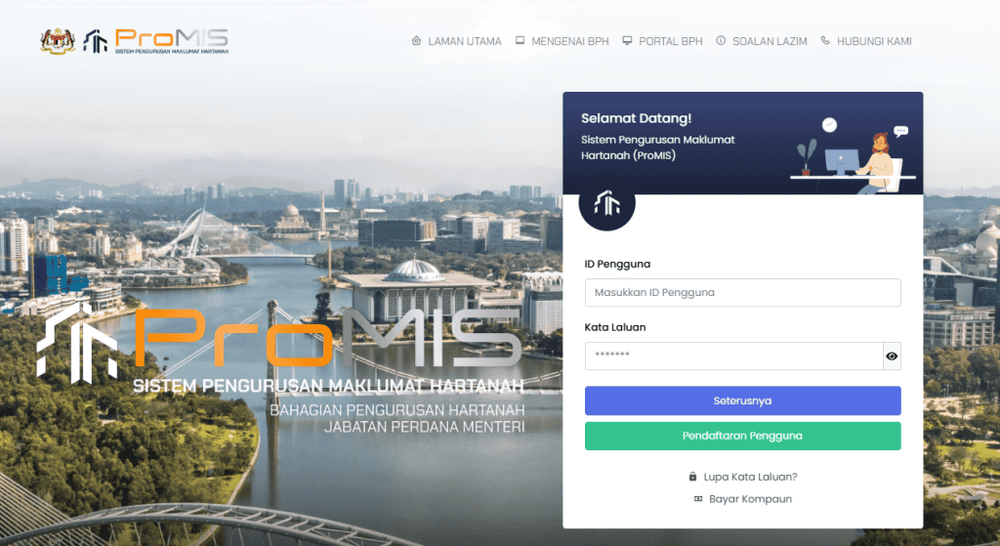Click the Pendaftaran Pengguna button
Image resolution: width=1000 pixels, height=546 pixels.
click(x=742, y=436)
